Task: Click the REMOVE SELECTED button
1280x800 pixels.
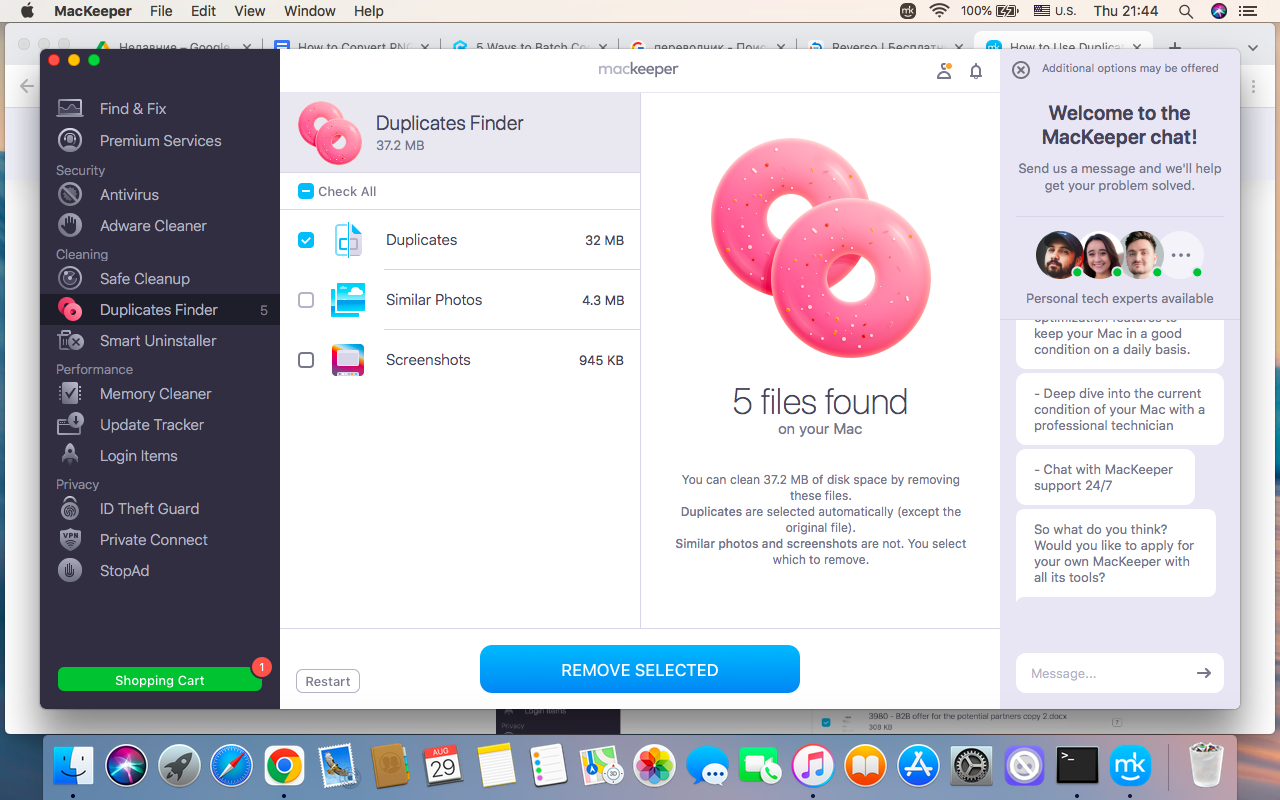Action: (x=639, y=669)
